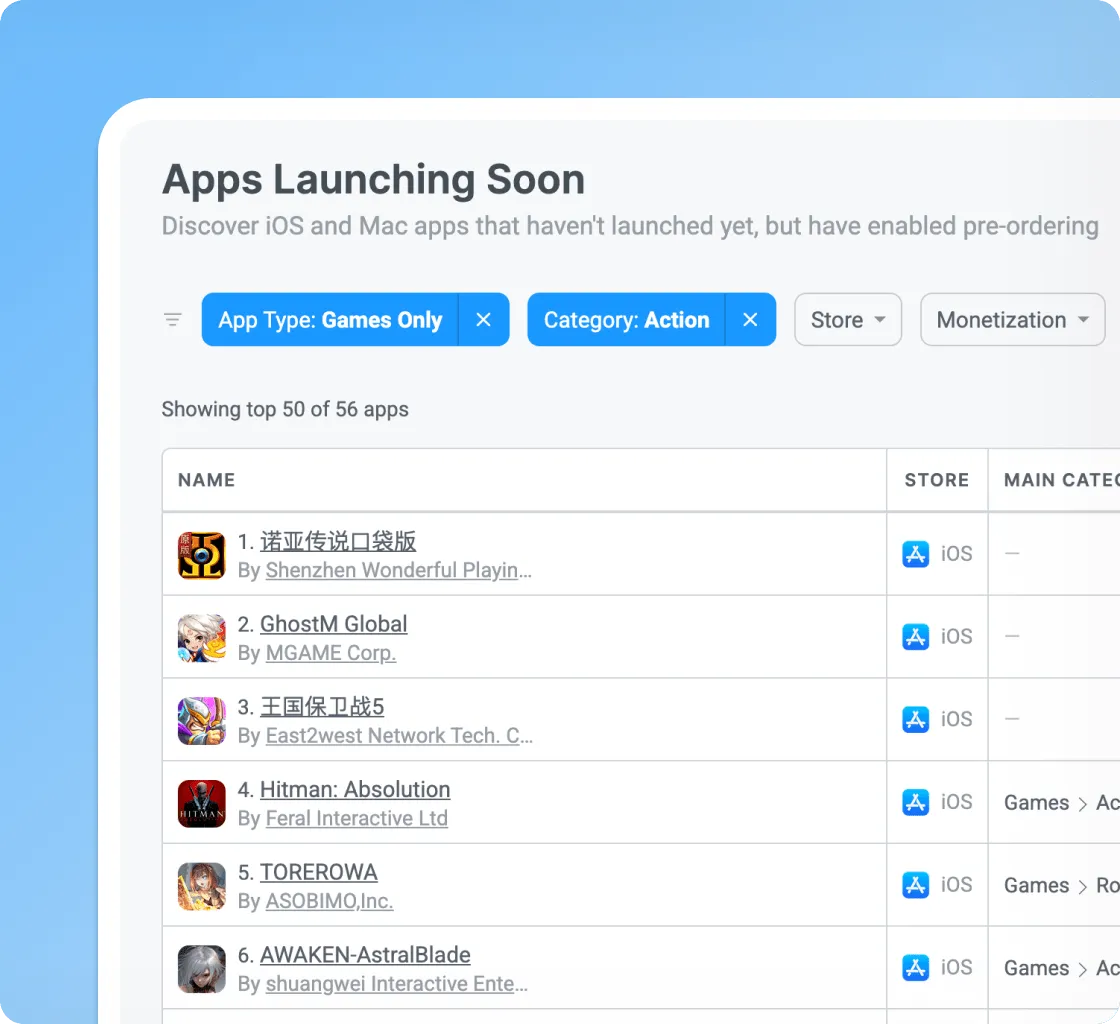Click the Hitman: Absolution app icon
This screenshot has height=1024, width=1120.
(x=201, y=803)
